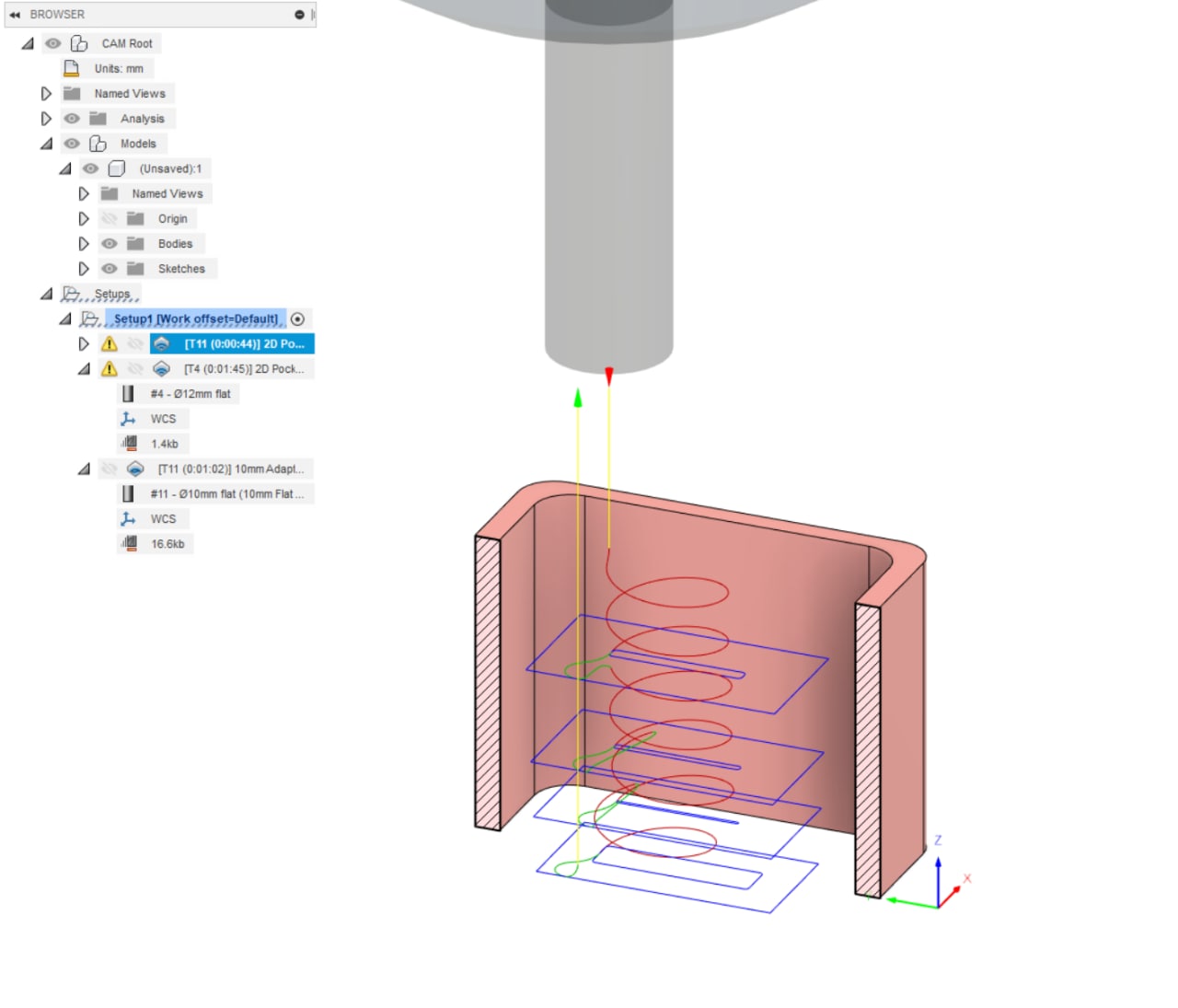Image resolution: width=1178 pixels, height=1008 pixels.
Task: Collapse the Setups node
Action: 46,294
